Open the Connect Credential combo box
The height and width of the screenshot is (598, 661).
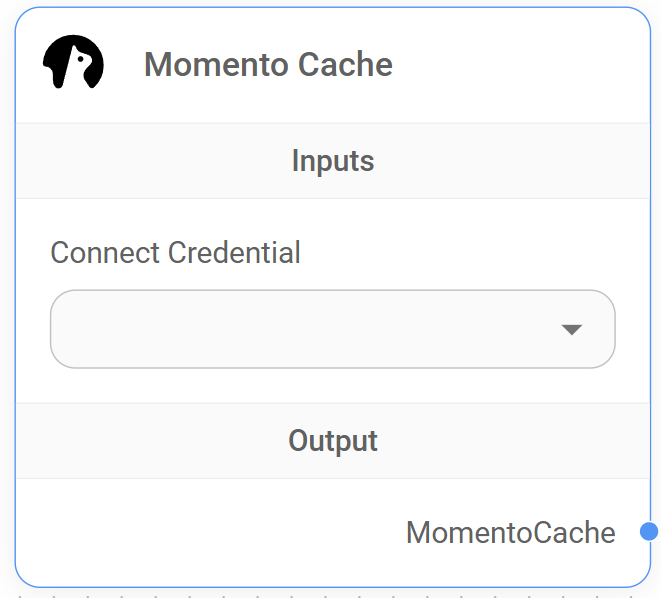coord(332,329)
